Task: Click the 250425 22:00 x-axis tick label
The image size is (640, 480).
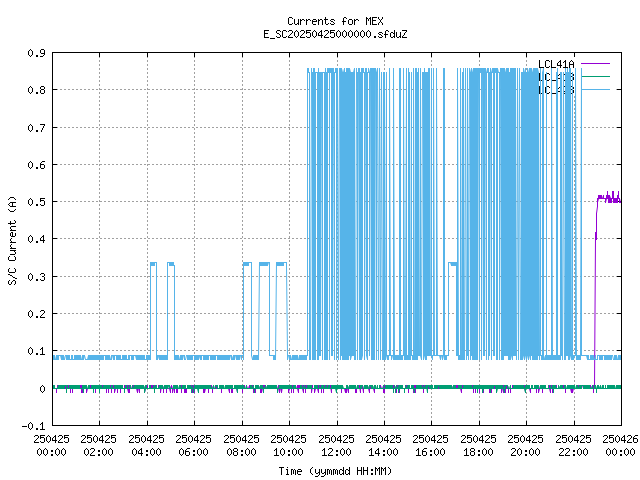Action: [573, 445]
